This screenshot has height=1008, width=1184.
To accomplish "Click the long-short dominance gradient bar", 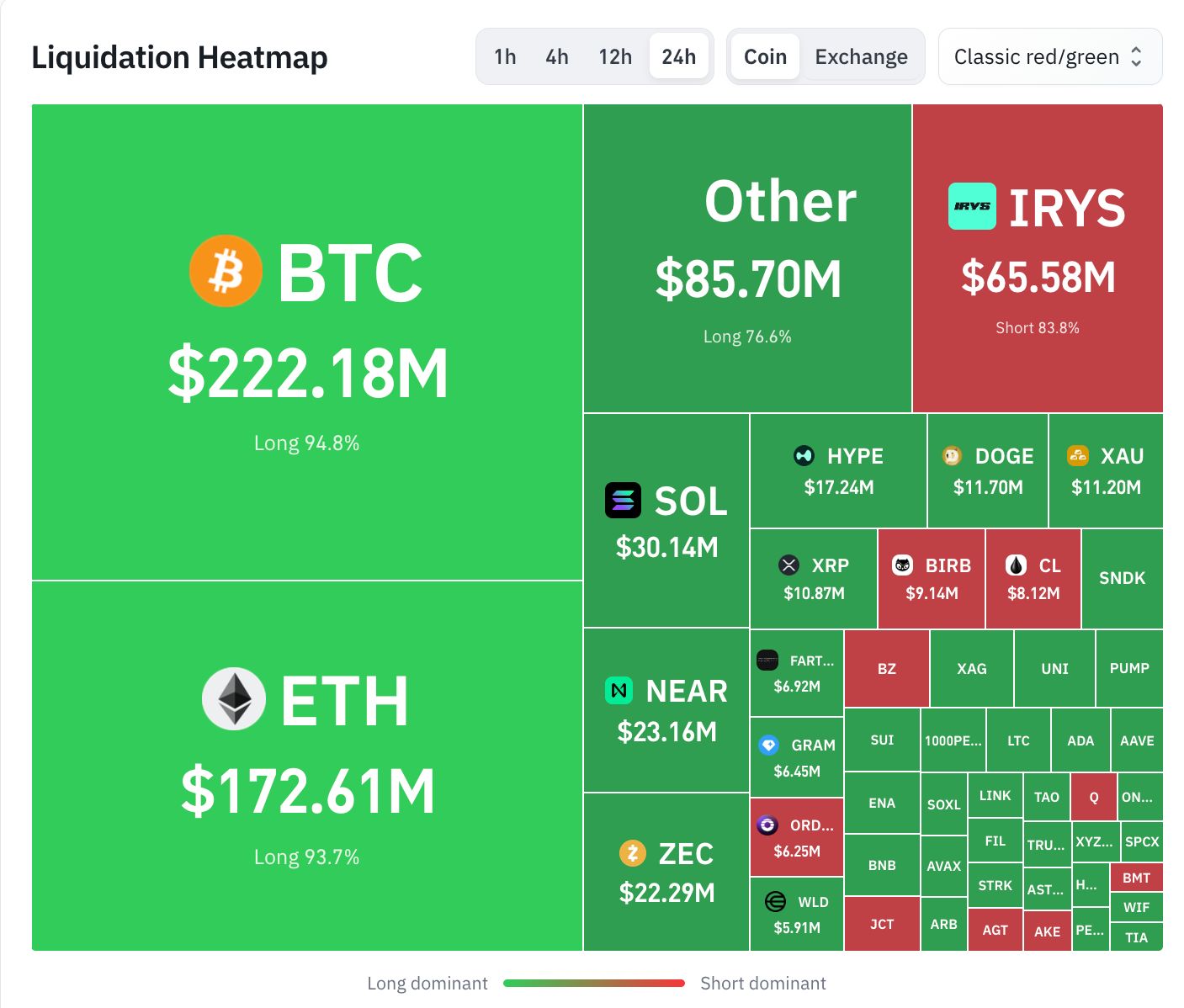I will pos(594,983).
